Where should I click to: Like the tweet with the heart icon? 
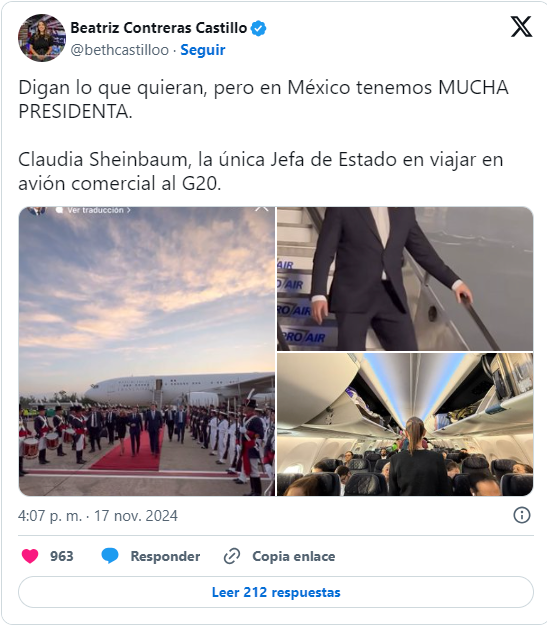tap(30, 556)
